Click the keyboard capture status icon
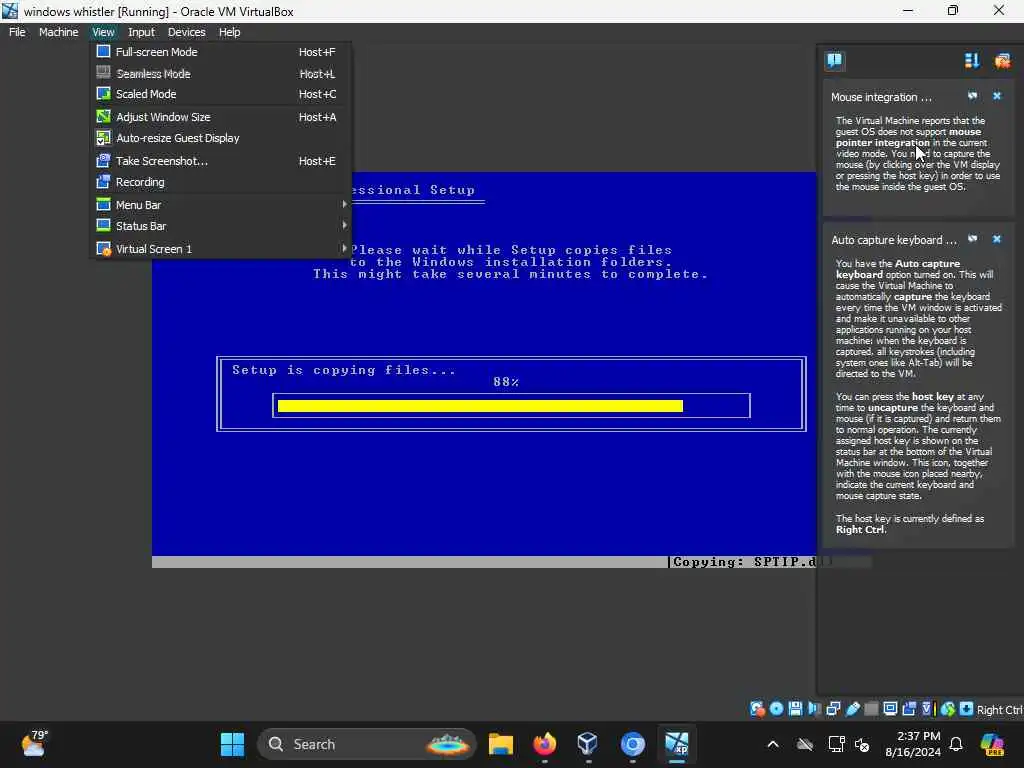The height and width of the screenshot is (768, 1024). [967, 709]
